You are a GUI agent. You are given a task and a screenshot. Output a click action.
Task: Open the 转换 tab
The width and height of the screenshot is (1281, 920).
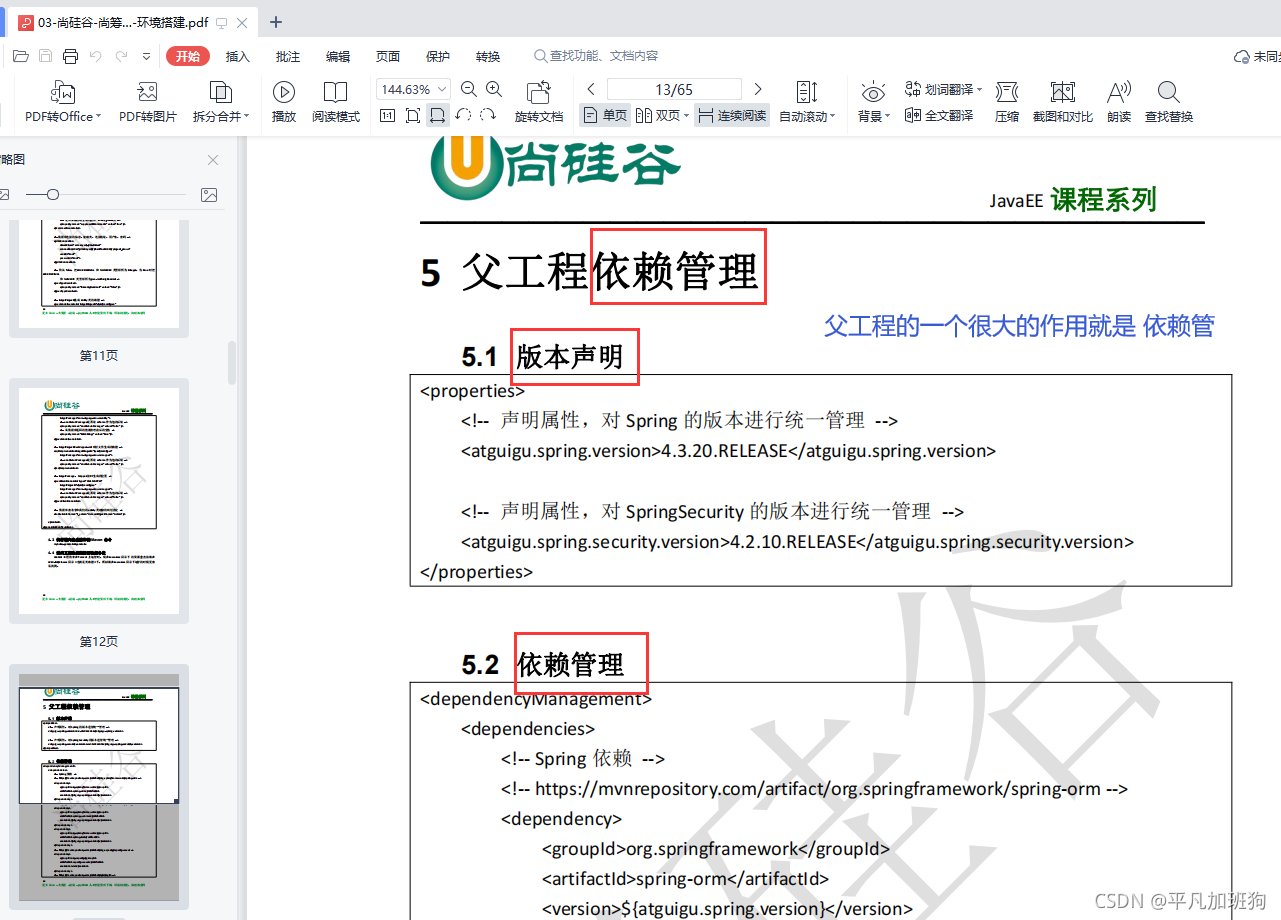click(488, 56)
